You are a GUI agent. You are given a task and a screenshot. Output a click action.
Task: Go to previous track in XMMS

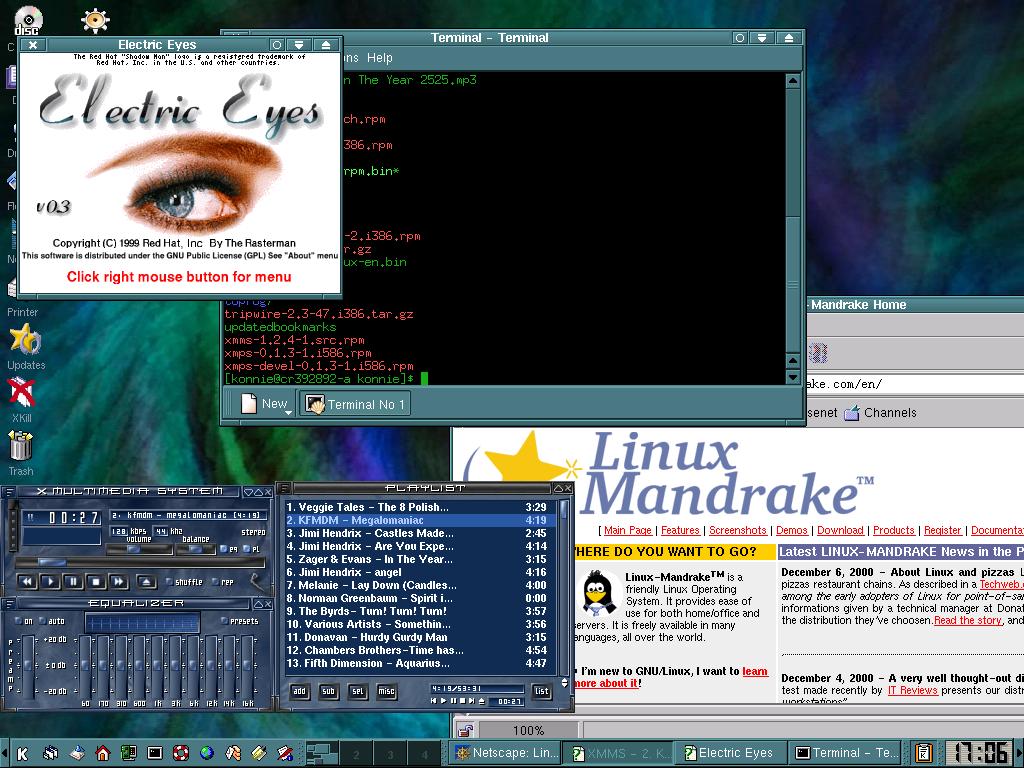pos(27,581)
